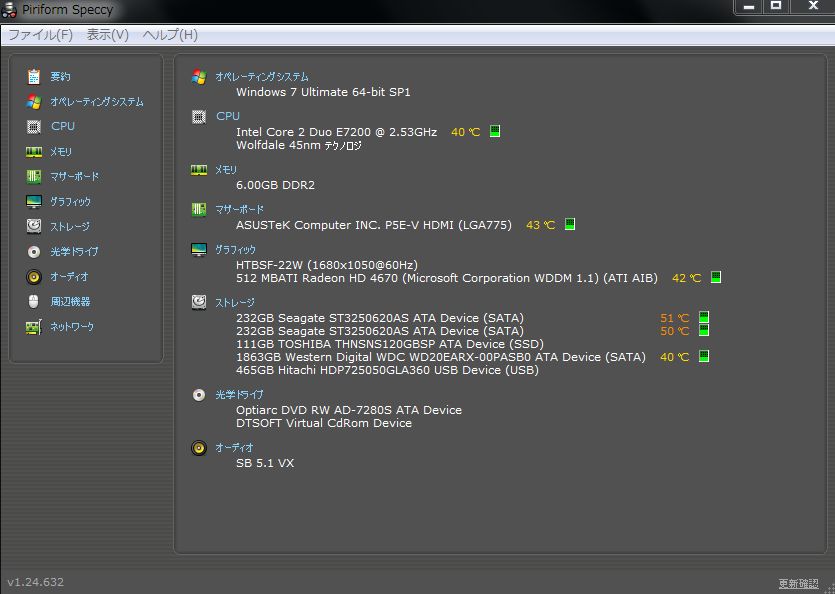Click the マザーボード icon in sidebar
Screen dimensions: 835x594
tap(34, 176)
